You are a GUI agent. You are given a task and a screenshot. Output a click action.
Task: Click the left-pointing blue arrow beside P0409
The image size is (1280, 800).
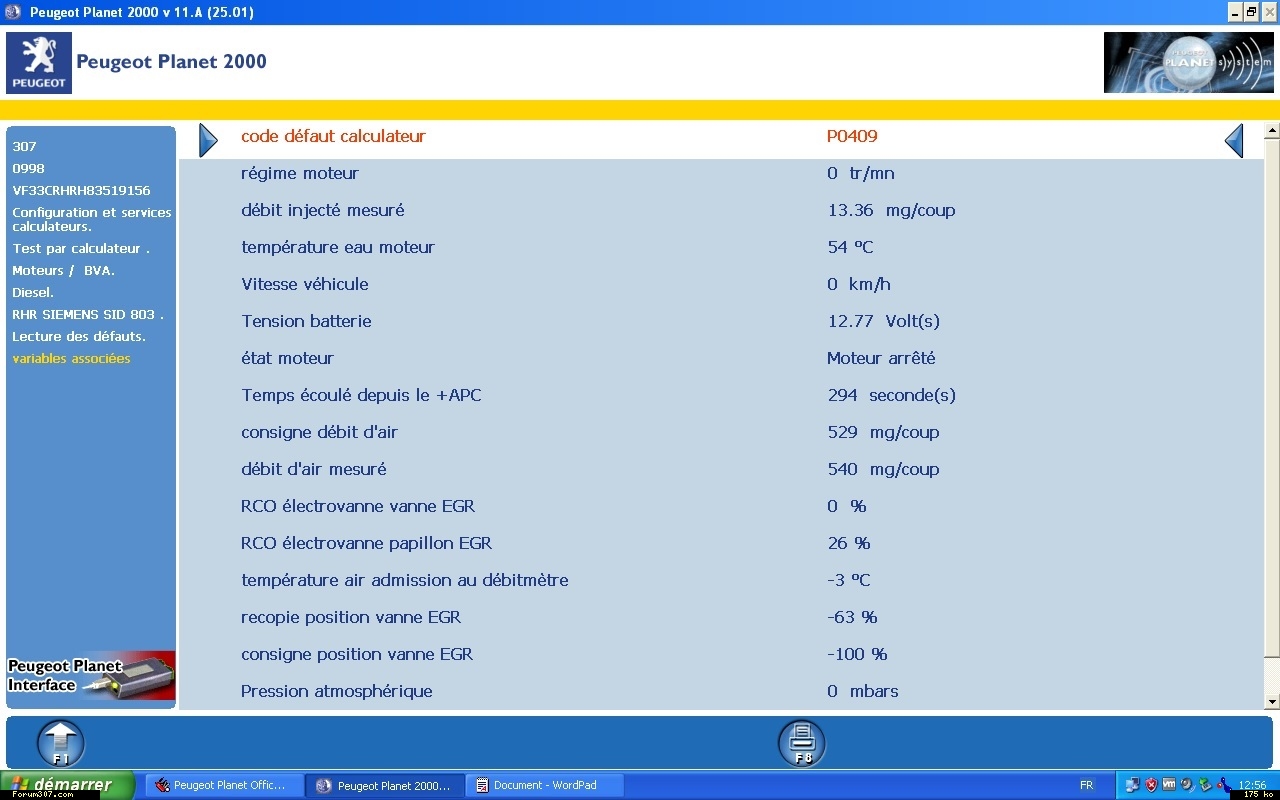pos(1234,140)
